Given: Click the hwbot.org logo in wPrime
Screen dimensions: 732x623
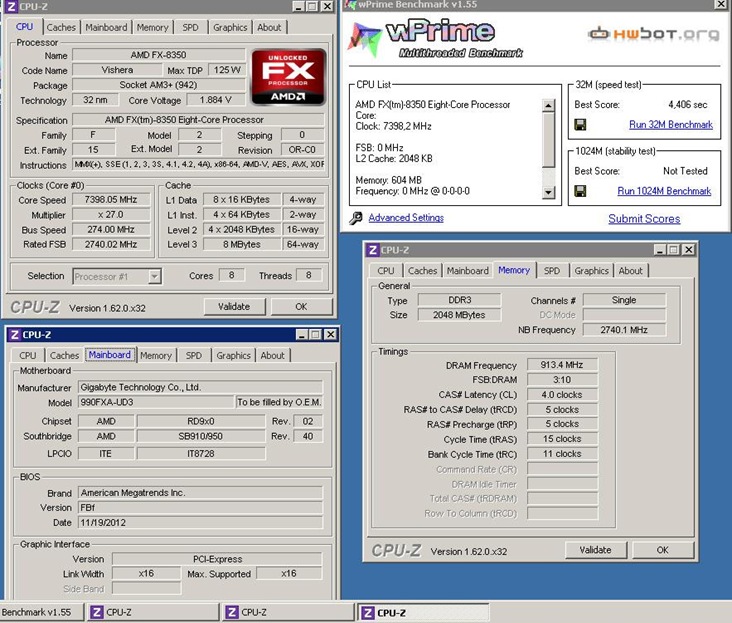Looking at the screenshot, I should tap(655, 33).
